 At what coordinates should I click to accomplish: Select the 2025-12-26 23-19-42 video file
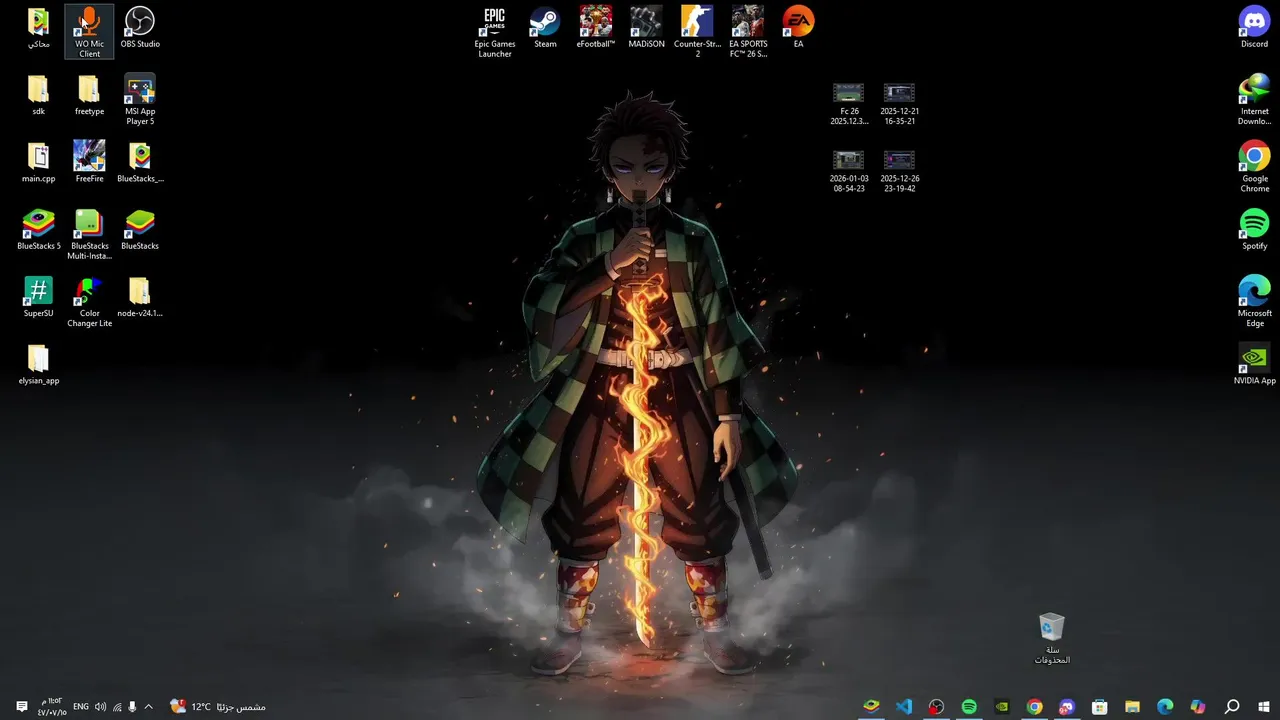click(x=900, y=171)
